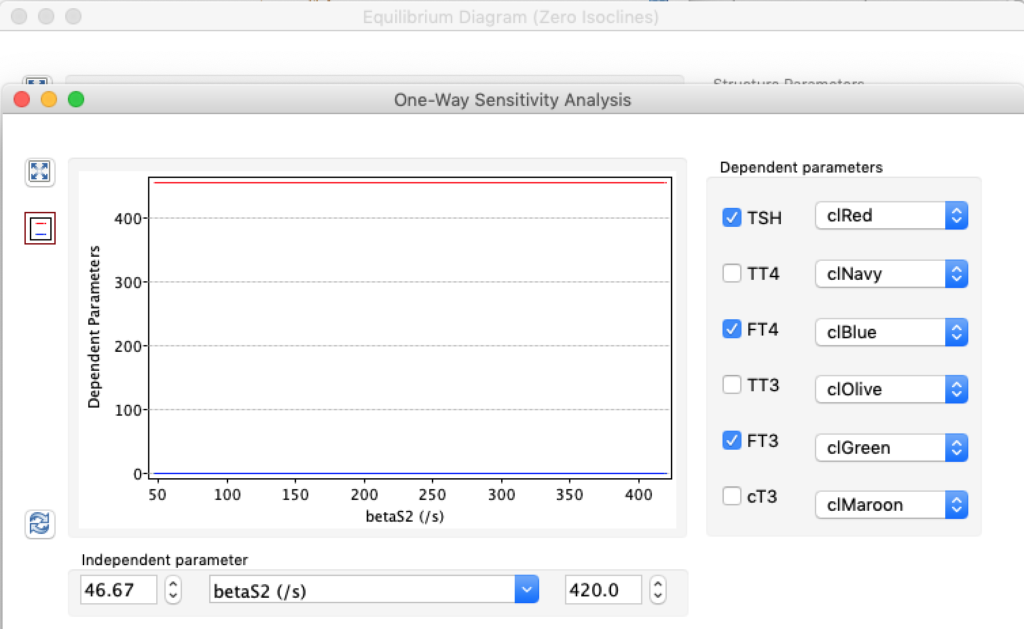Open the clBlue color dropdown for FT4
Image resolution: width=1024 pixels, height=629 pixels.
coord(891,332)
